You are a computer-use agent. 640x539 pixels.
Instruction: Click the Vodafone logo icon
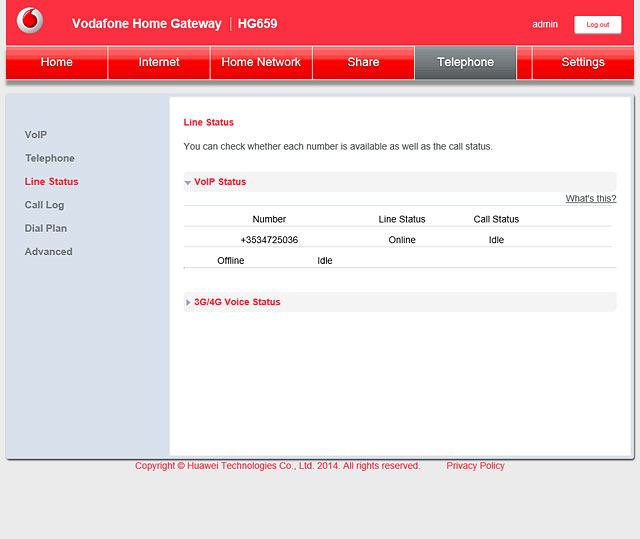pos(30,20)
